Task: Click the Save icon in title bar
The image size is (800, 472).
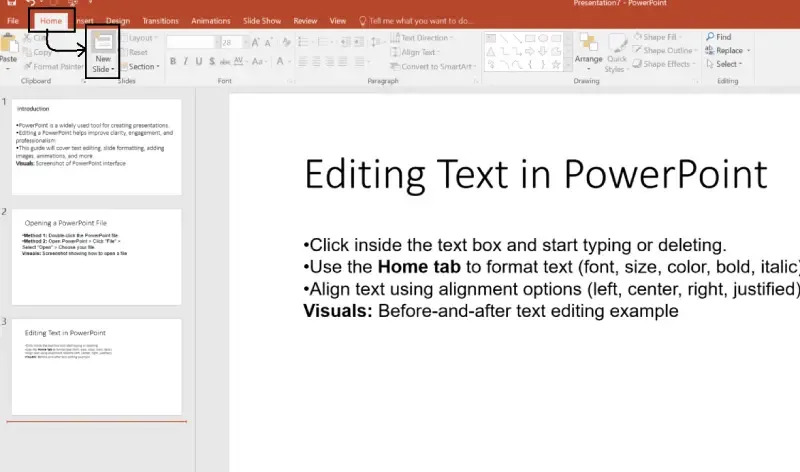Action: click(10, 4)
